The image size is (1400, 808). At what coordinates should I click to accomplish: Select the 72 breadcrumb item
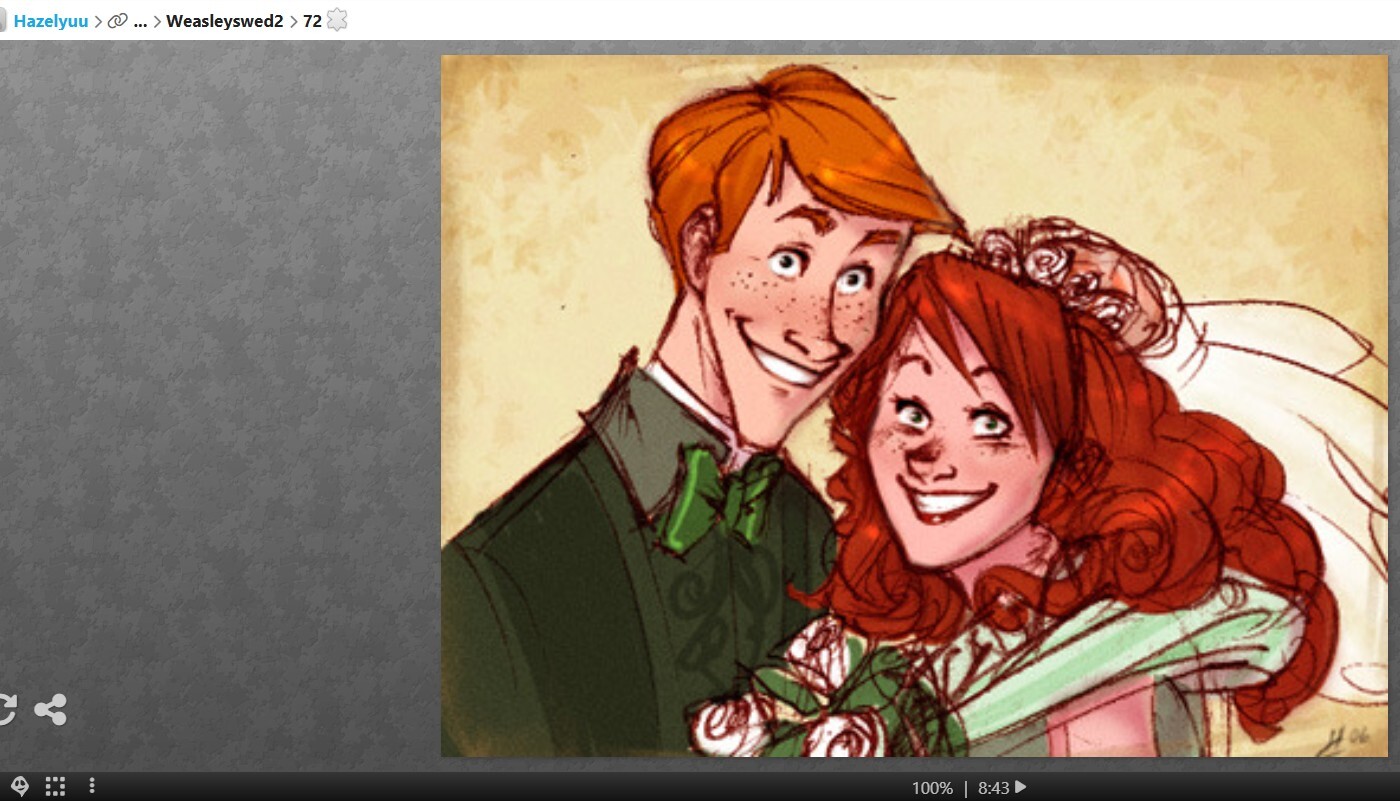click(312, 21)
